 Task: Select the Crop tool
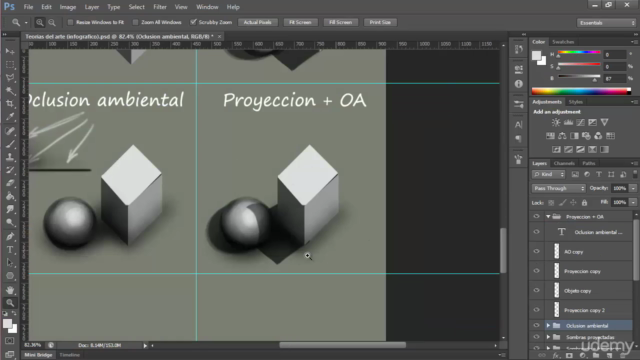pyautogui.click(x=10, y=104)
